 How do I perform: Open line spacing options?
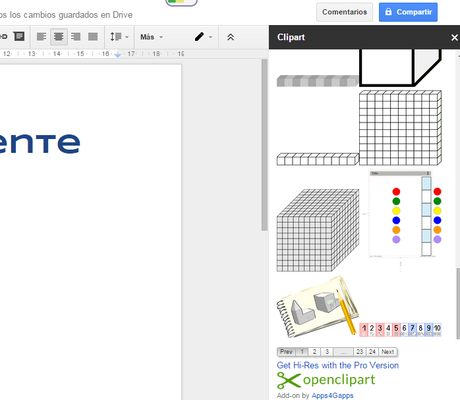point(119,37)
